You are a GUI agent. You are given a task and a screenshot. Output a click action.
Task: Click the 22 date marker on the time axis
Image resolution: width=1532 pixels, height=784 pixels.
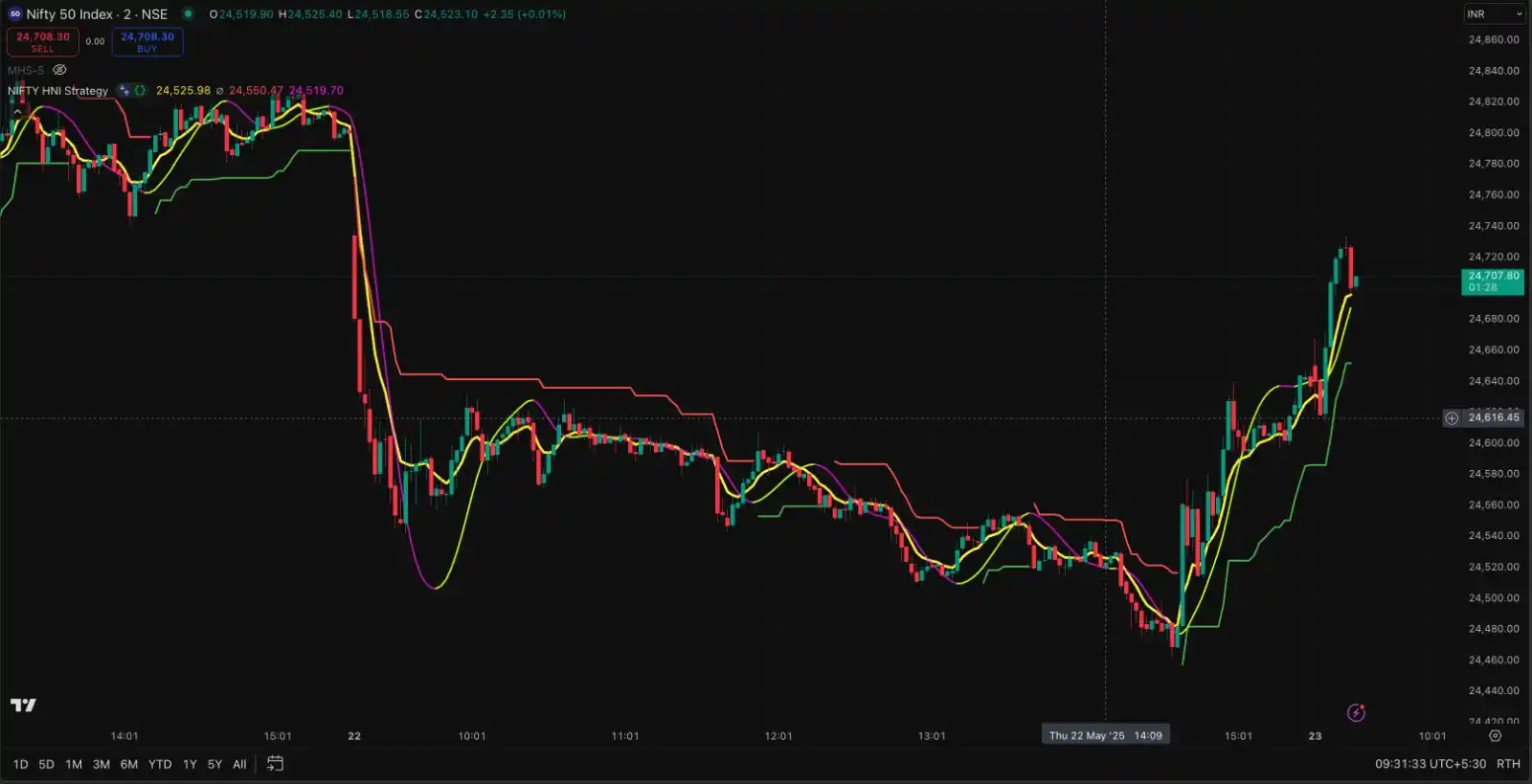(354, 736)
